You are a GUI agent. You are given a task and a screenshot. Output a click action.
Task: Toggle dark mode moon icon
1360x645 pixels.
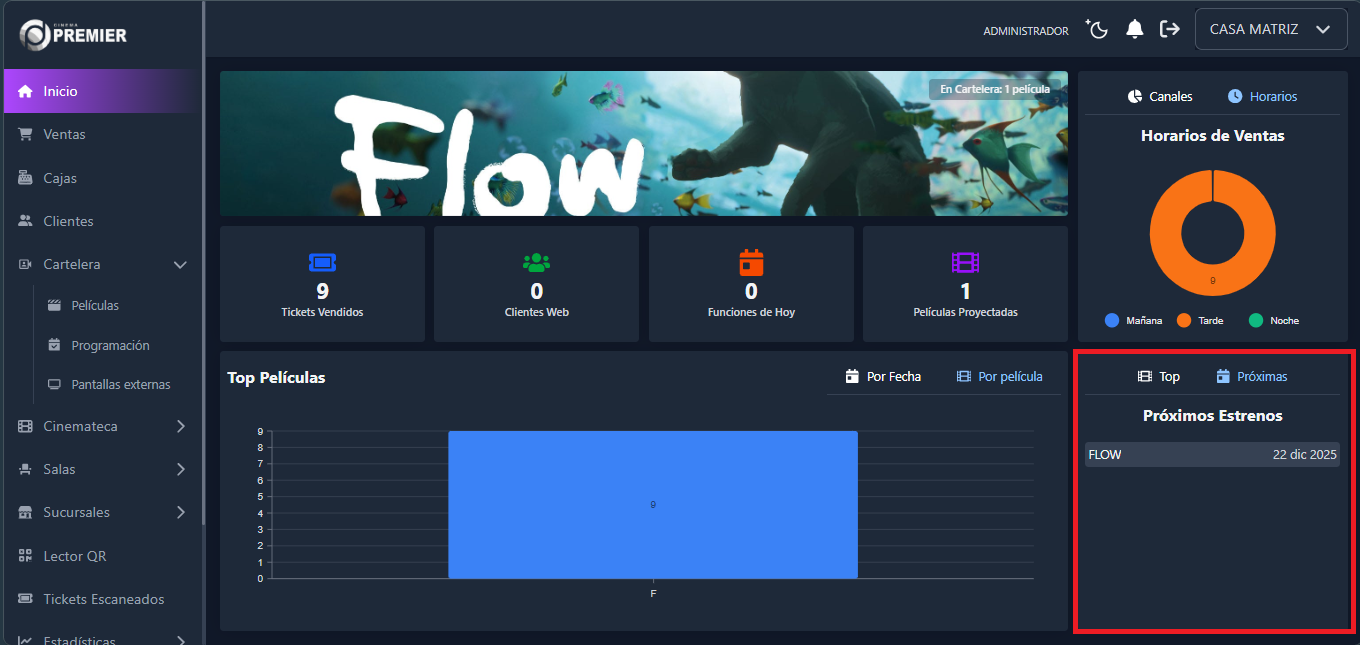[1098, 30]
